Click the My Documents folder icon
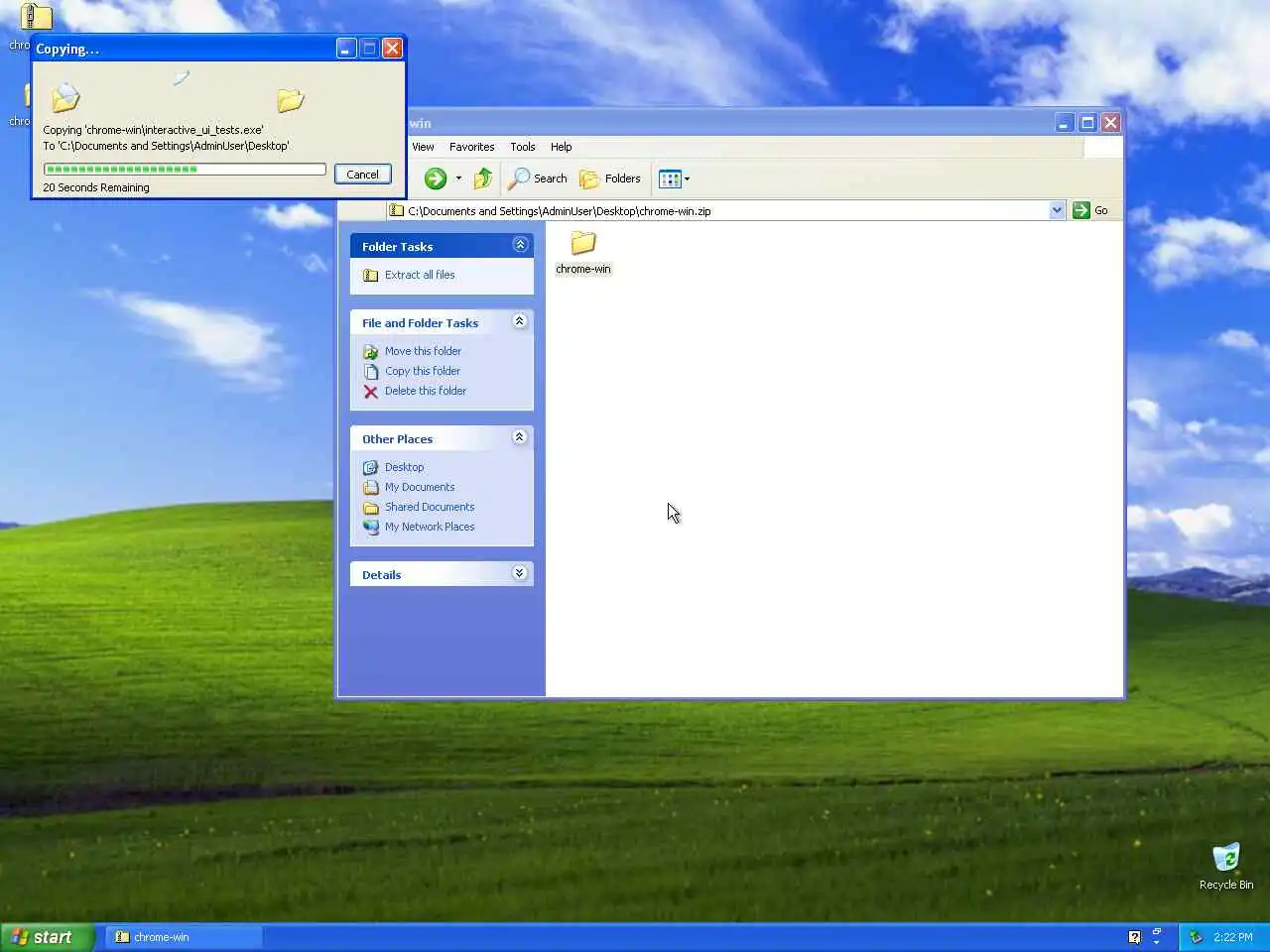Image resolution: width=1270 pixels, height=952 pixels. (371, 487)
